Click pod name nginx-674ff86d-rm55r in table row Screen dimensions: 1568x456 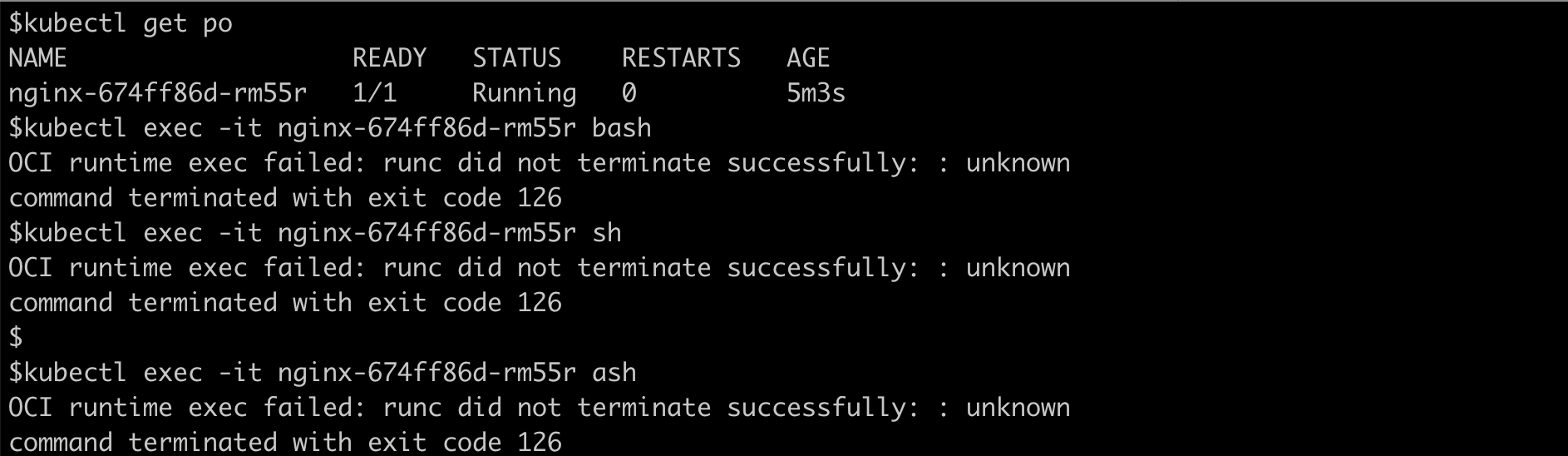pyautogui.click(x=158, y=92)
